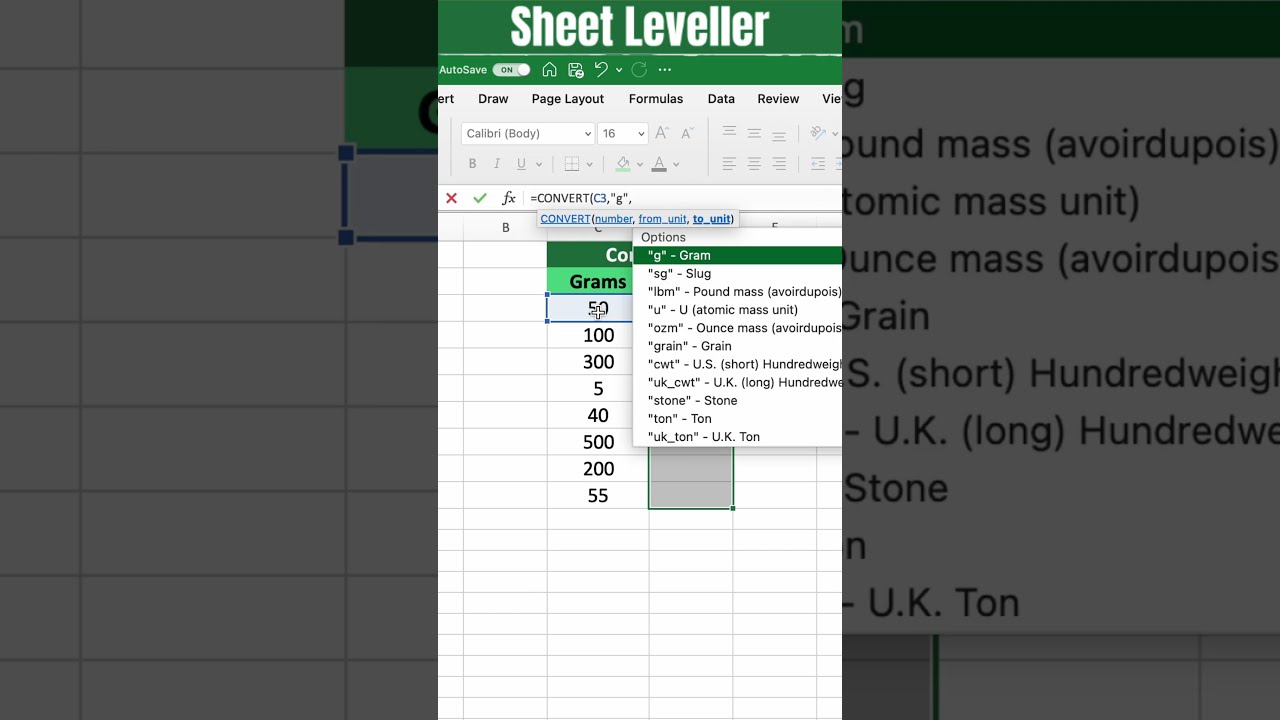
Task: Select the "g" - Gram option
Action: pos(738,255)
